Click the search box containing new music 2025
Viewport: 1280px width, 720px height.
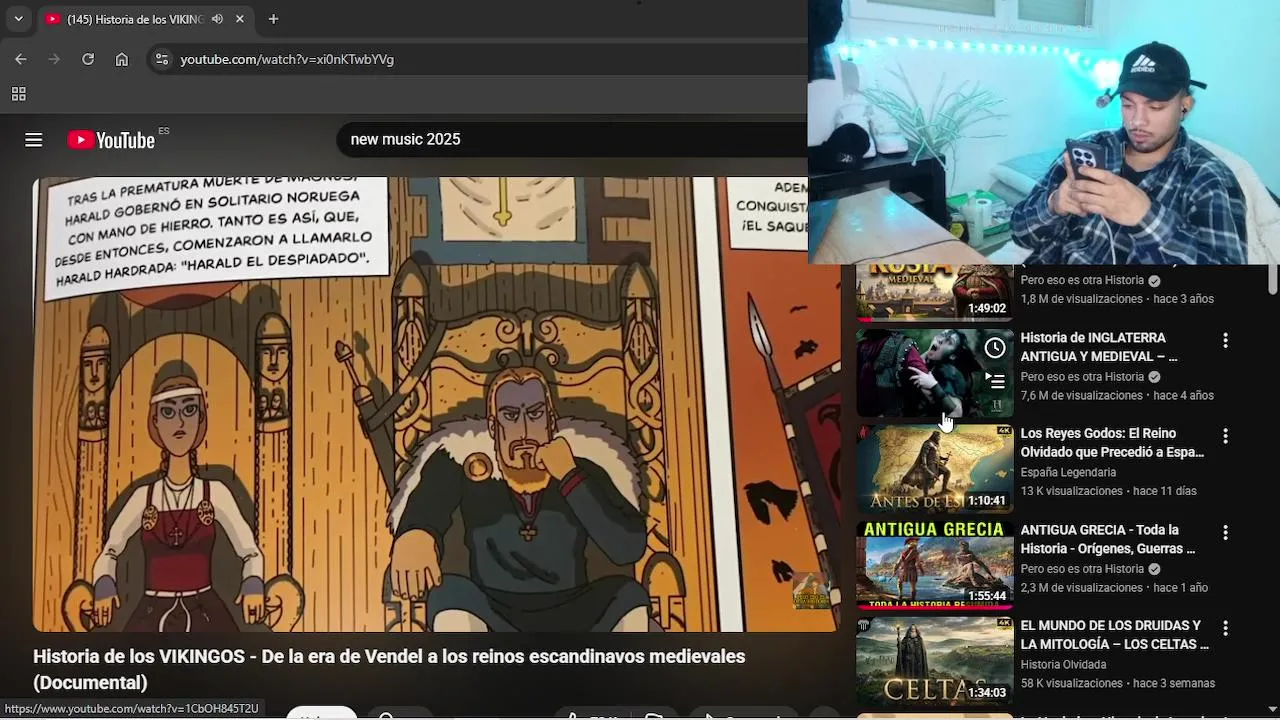pos(572,140)
